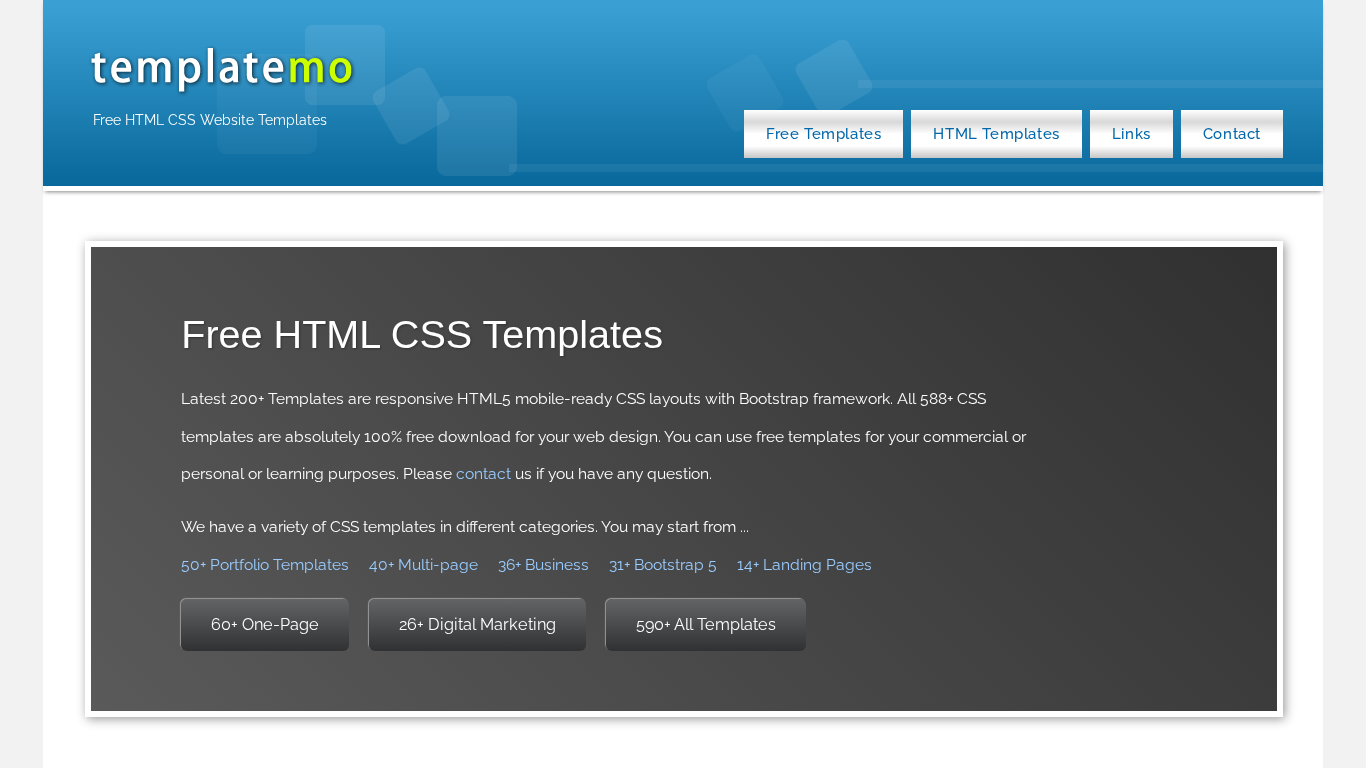This screenshot has width=1366, height=768.
Task: Select the 26+ Digital Marketing button
Action: click(477, 625)
